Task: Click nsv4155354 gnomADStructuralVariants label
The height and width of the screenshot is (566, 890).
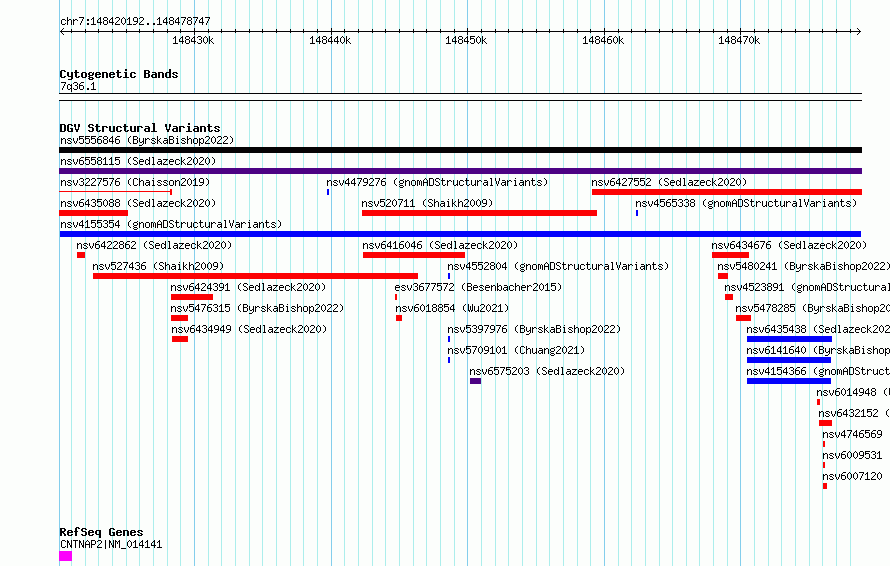Action: pos(171,224)
